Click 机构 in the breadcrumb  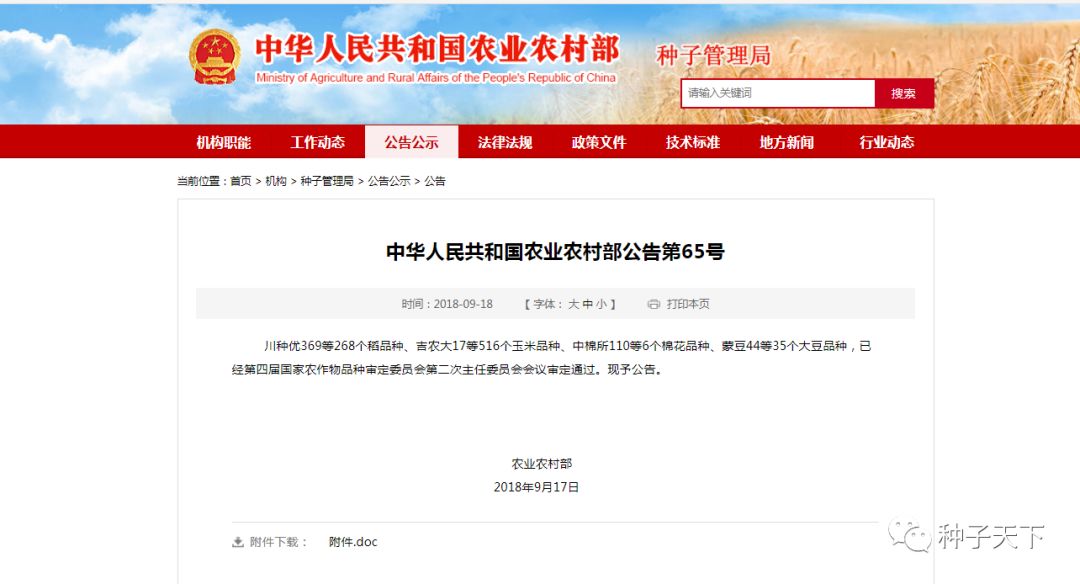(x=276, y=181)
